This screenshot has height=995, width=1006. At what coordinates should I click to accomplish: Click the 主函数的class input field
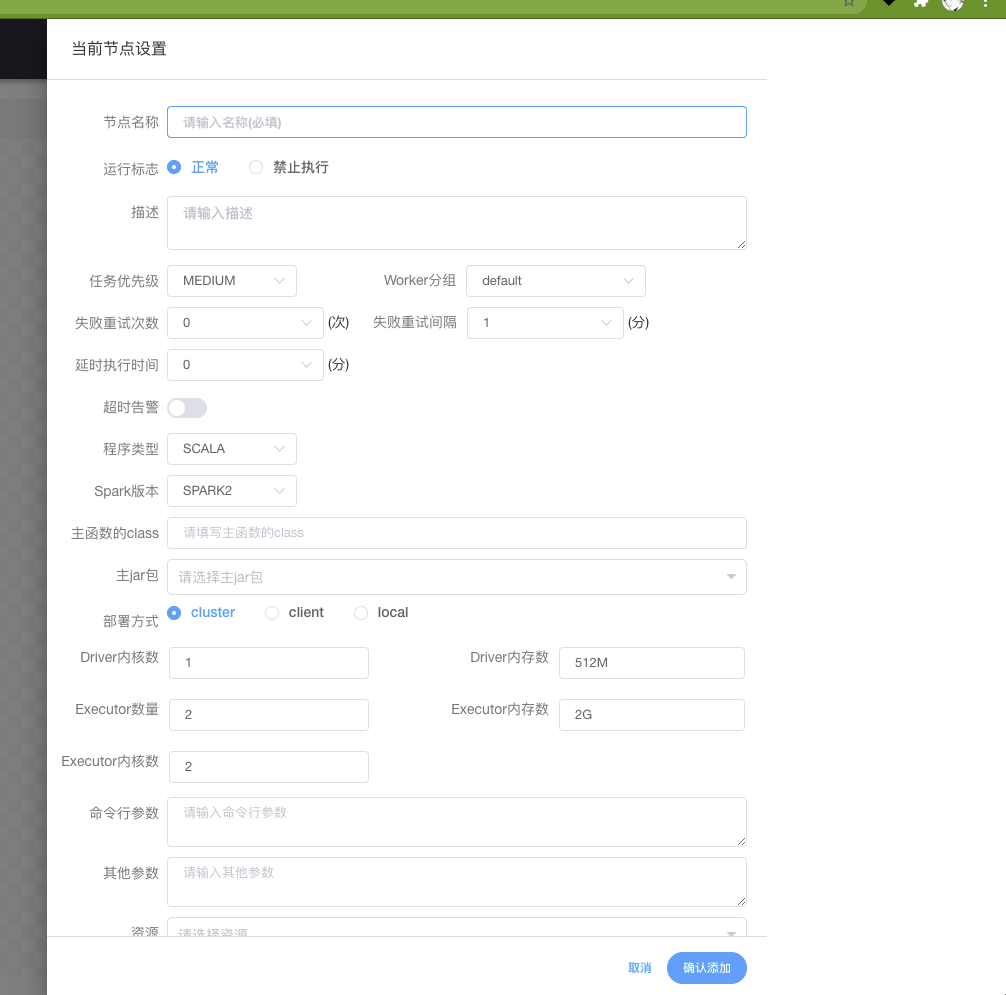click(456, 533)
